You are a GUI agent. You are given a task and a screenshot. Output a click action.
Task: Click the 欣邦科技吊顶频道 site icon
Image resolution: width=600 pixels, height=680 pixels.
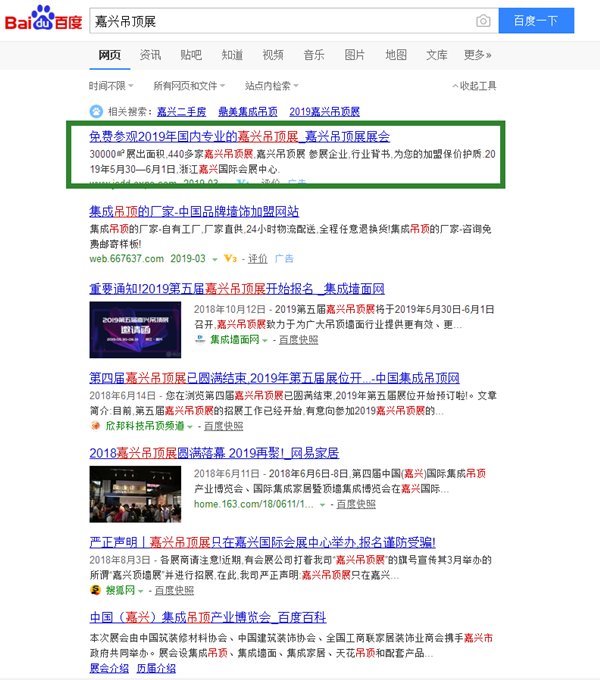click(95, 426)
